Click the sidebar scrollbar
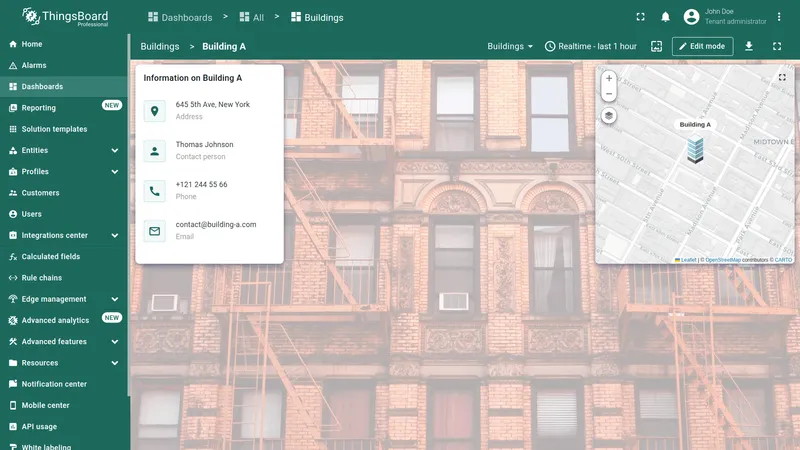The width and height of the screenshot is (800, 450). tap(129, 214)
